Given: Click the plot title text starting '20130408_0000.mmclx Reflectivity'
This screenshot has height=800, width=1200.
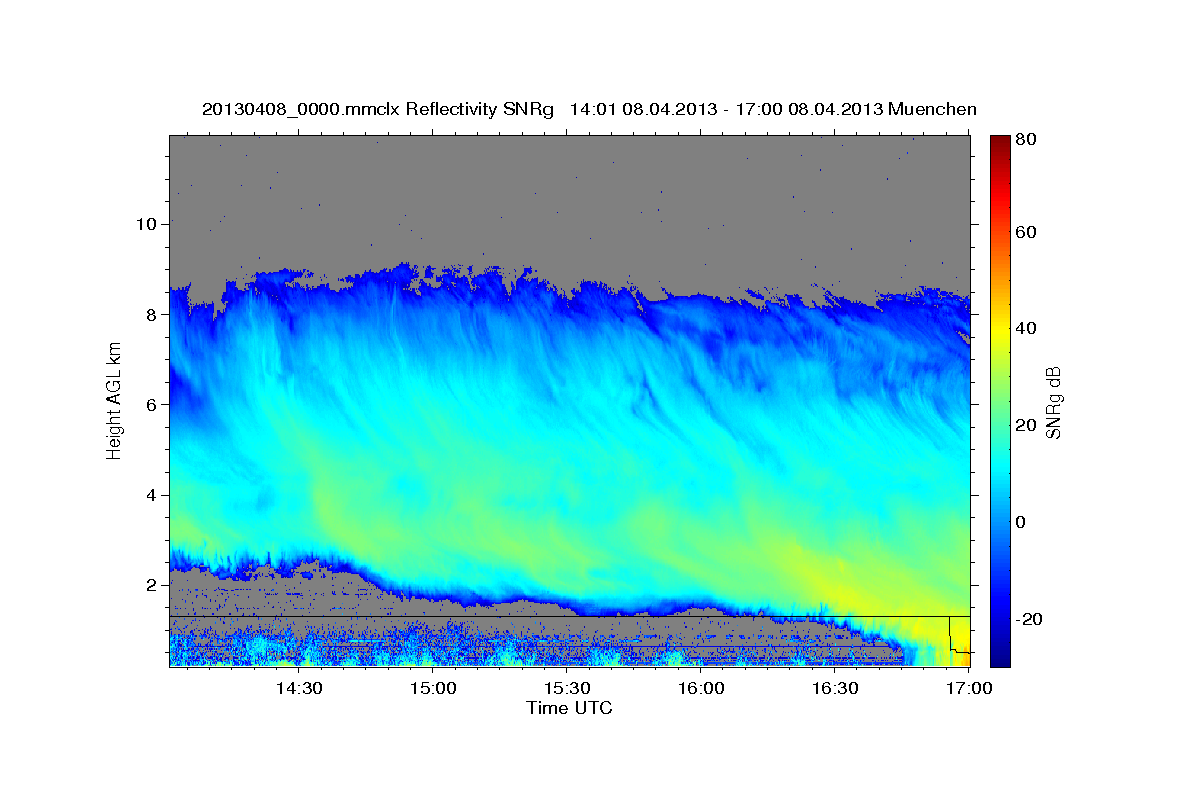Looking at the screenshot, I should (589, 109).
